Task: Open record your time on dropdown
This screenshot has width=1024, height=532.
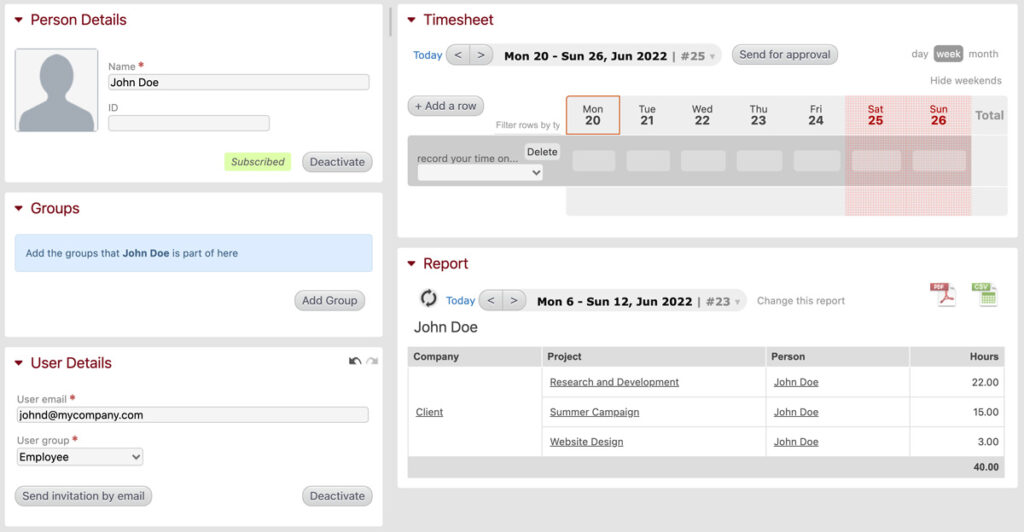Action: [x=480, y=173]
